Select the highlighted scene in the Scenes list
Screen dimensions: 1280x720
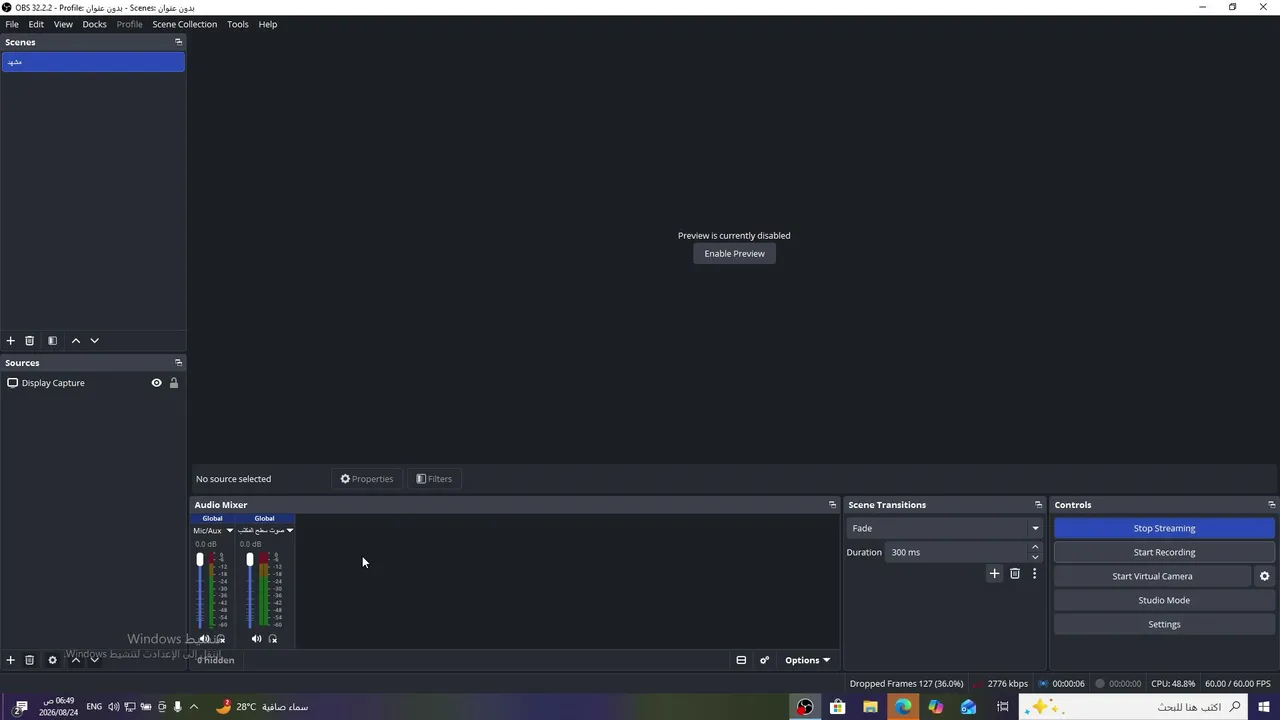(x=93, y=62)
